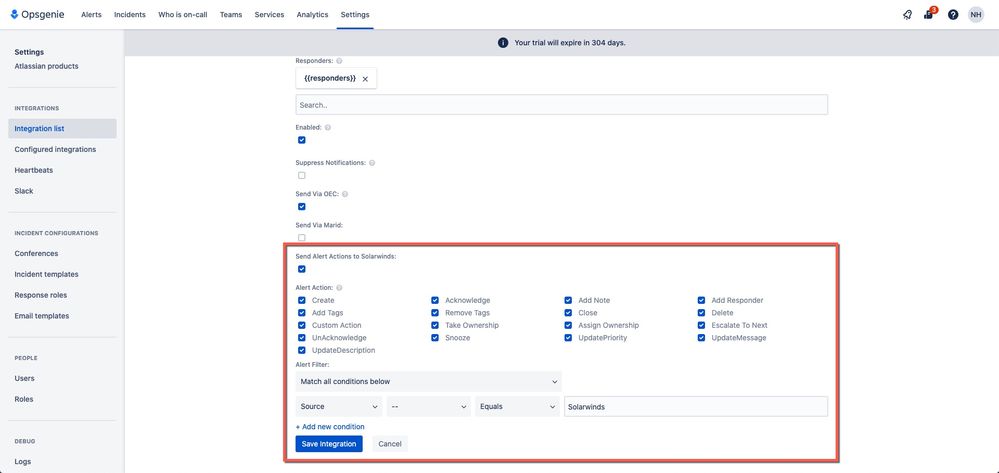Viewport: 999px width, 473px height.
Task: Click the Cancel button
Action: click(x=390, y=444)
